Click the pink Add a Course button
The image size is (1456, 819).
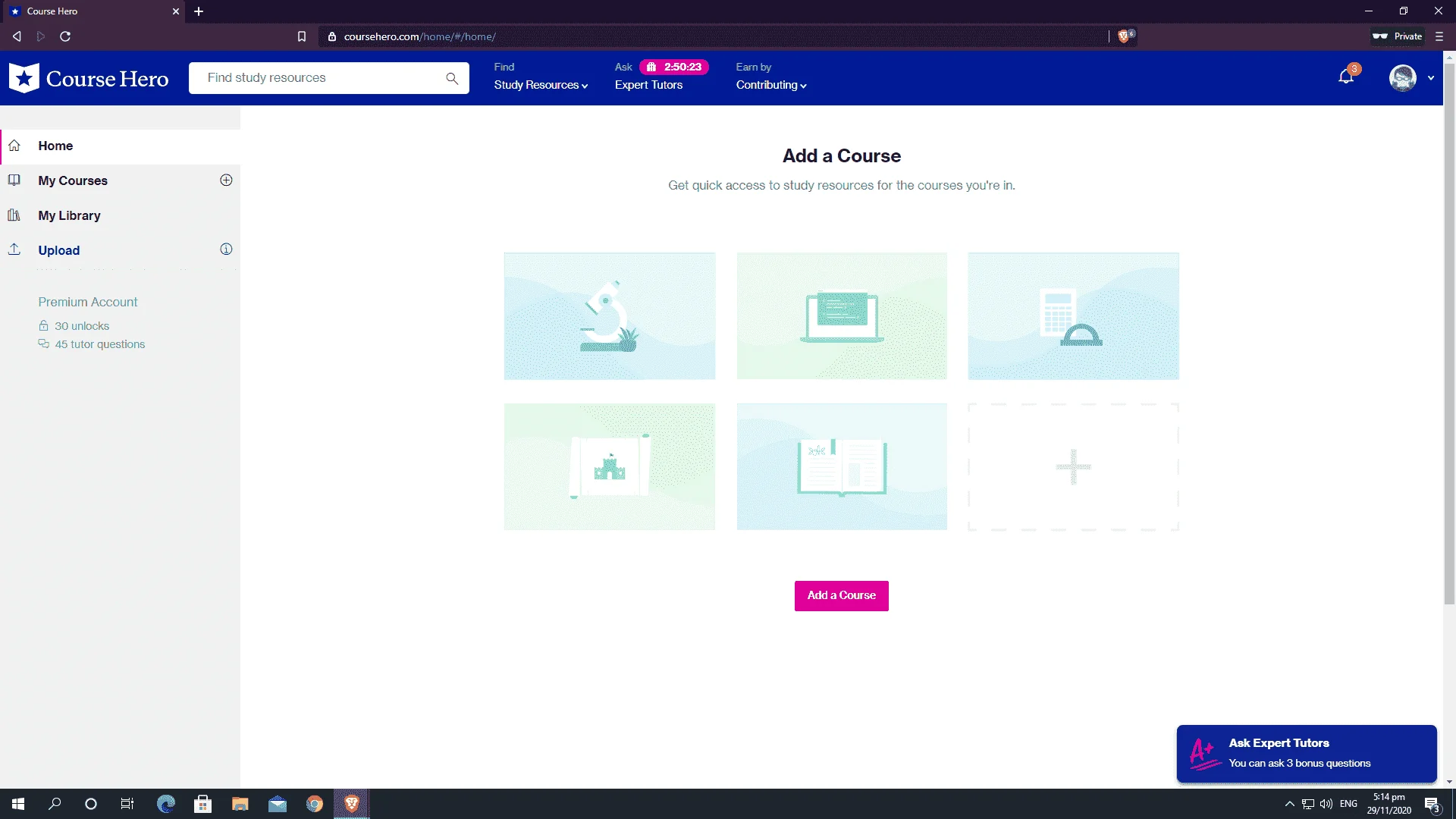pos(842,596)
